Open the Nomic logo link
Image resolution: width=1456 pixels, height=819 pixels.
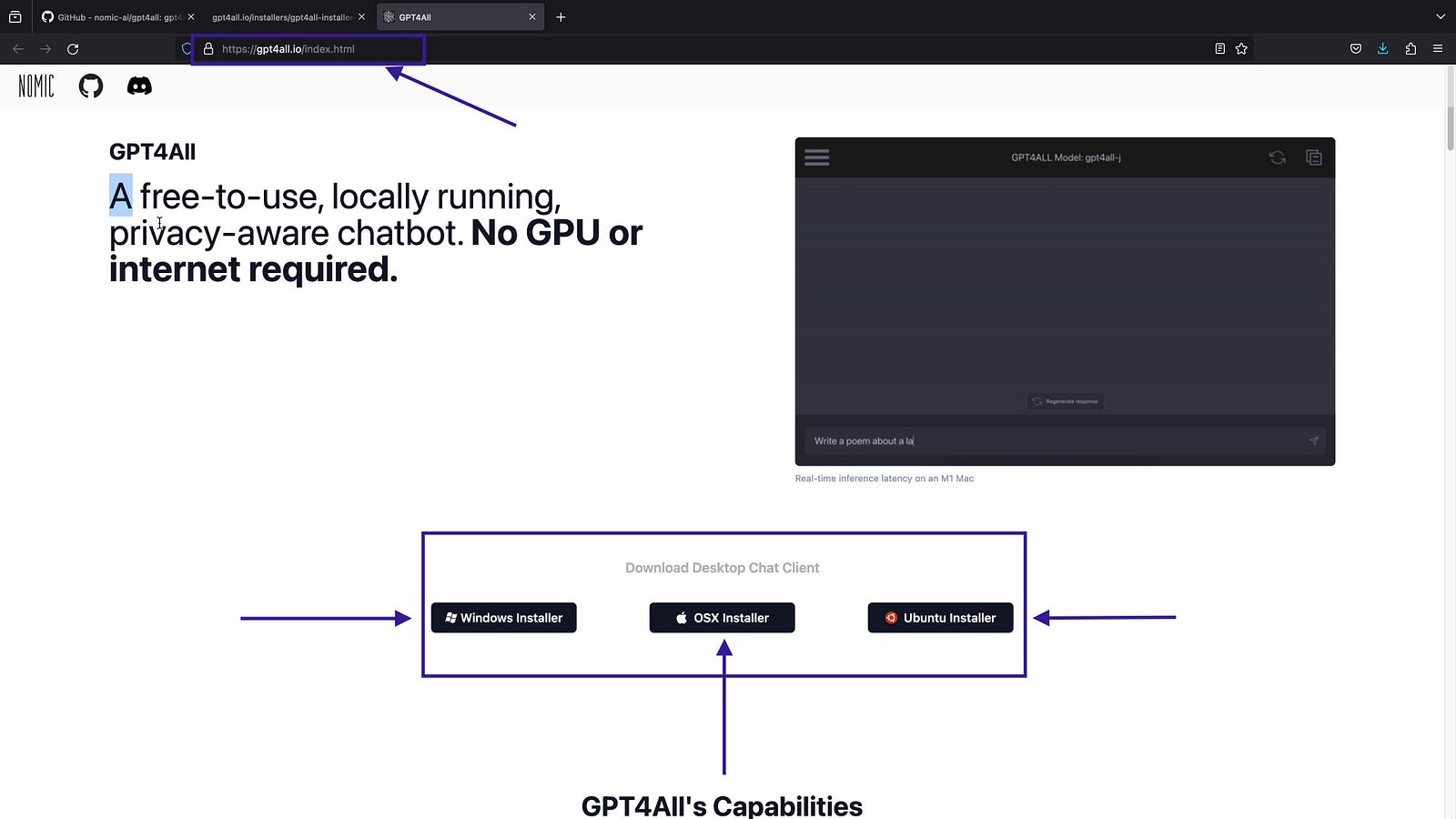pyautogui.click(x=36, y=86)
